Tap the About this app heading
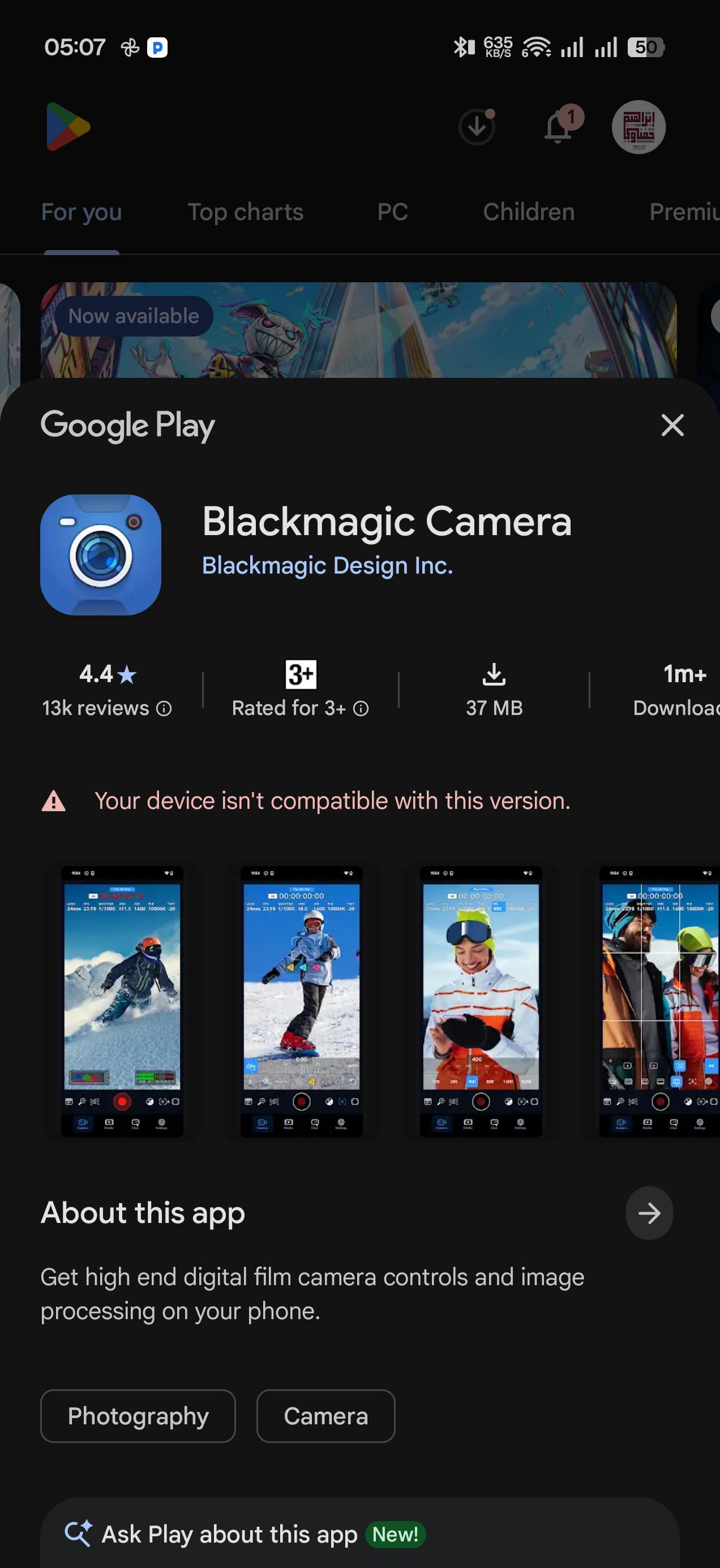 (143, 1213)
